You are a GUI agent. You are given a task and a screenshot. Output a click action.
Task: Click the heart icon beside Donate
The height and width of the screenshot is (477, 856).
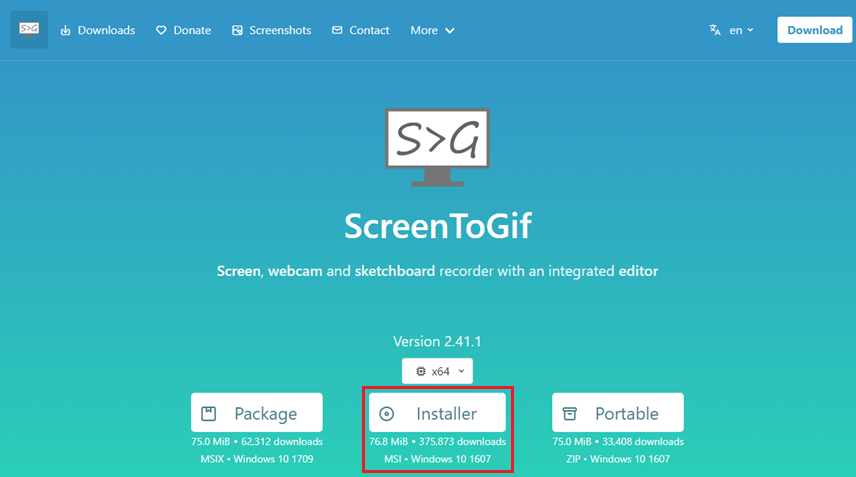tap(161, 31)
